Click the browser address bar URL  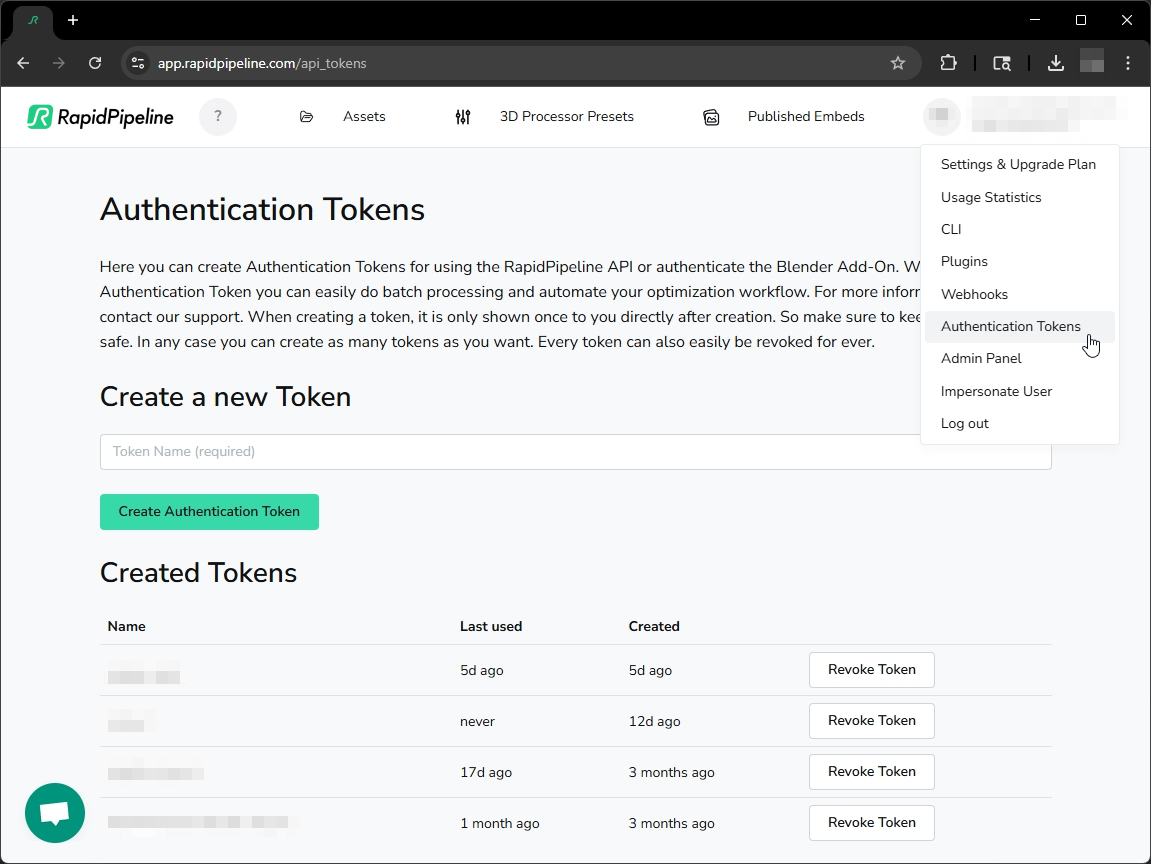(x=262, y=63)
